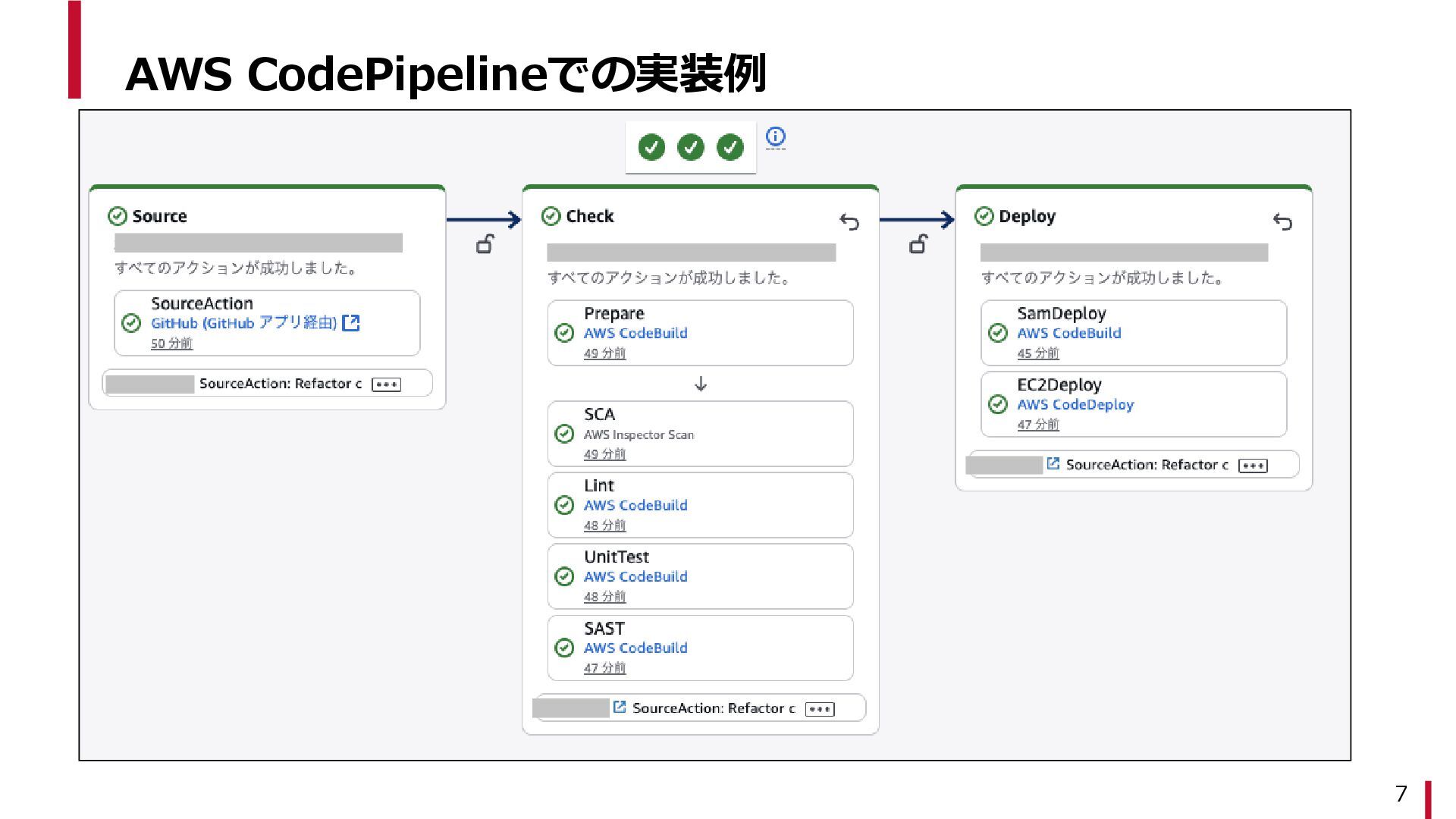
Task: Click 'SourceAction: Refactor c' text in Check footer
Action: (714, 708)
